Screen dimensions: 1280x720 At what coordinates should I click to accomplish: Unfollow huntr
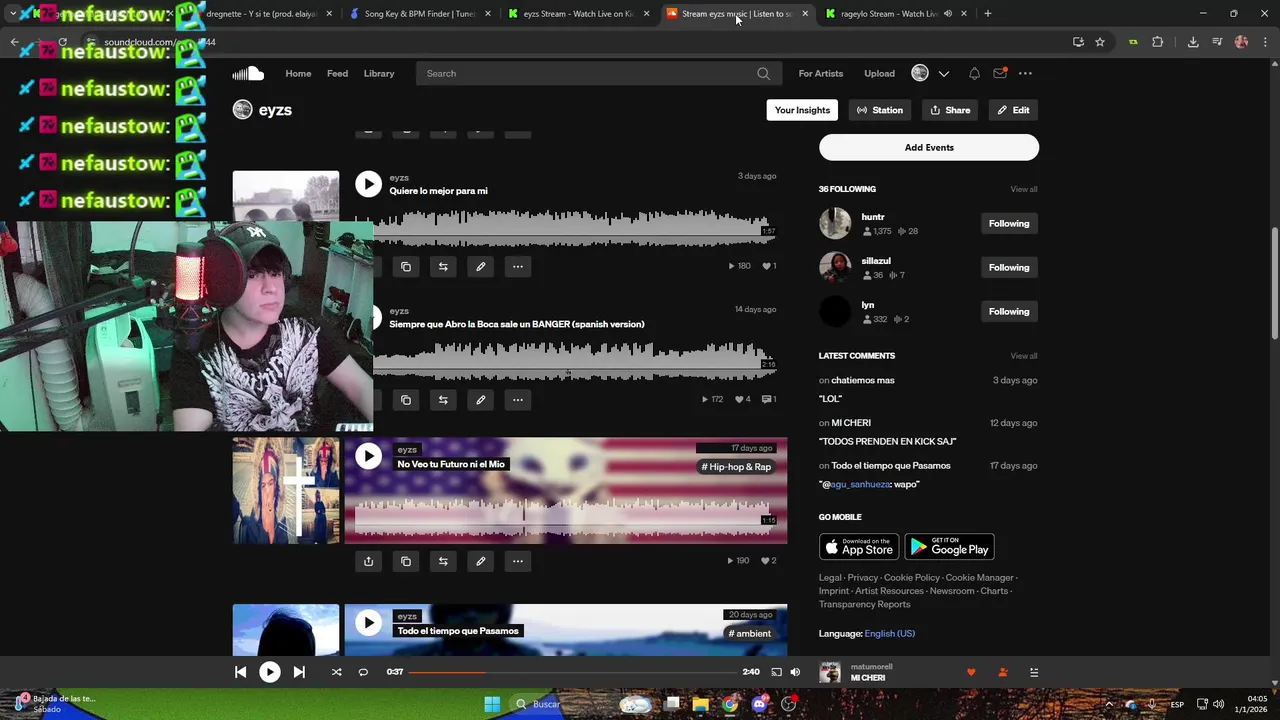pos(1008,223)
